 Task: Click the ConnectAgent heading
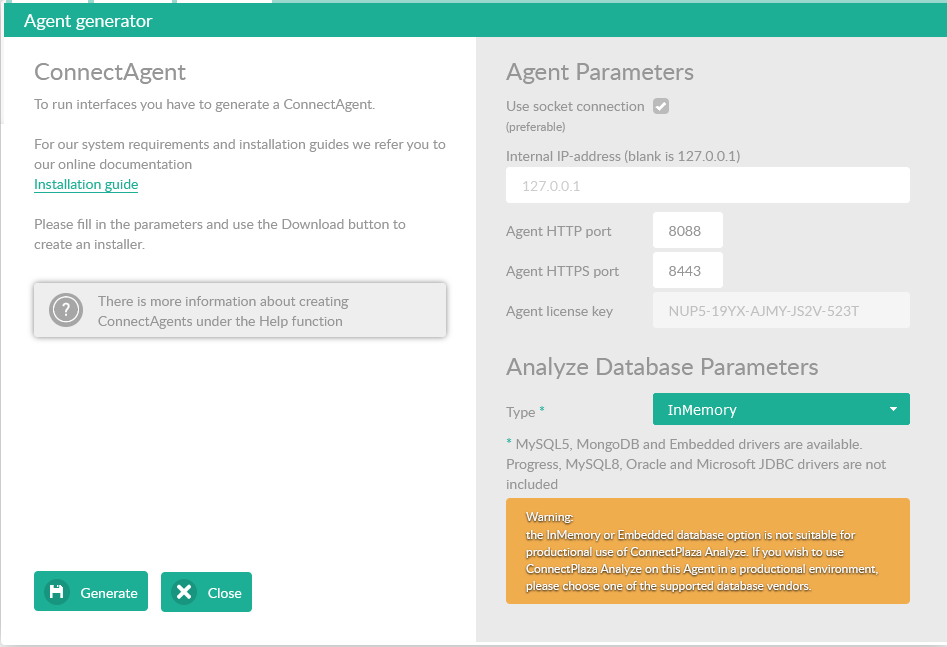pos(110,72)
